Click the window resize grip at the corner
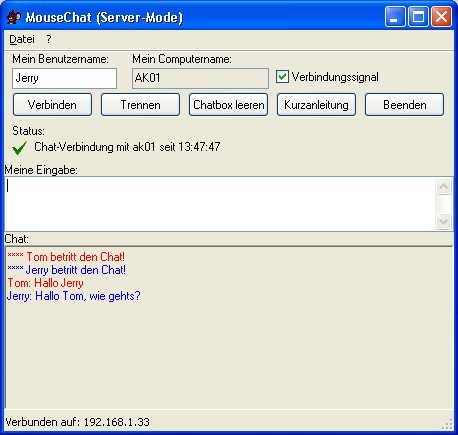458x435 pixels. (x=448, y=424)
